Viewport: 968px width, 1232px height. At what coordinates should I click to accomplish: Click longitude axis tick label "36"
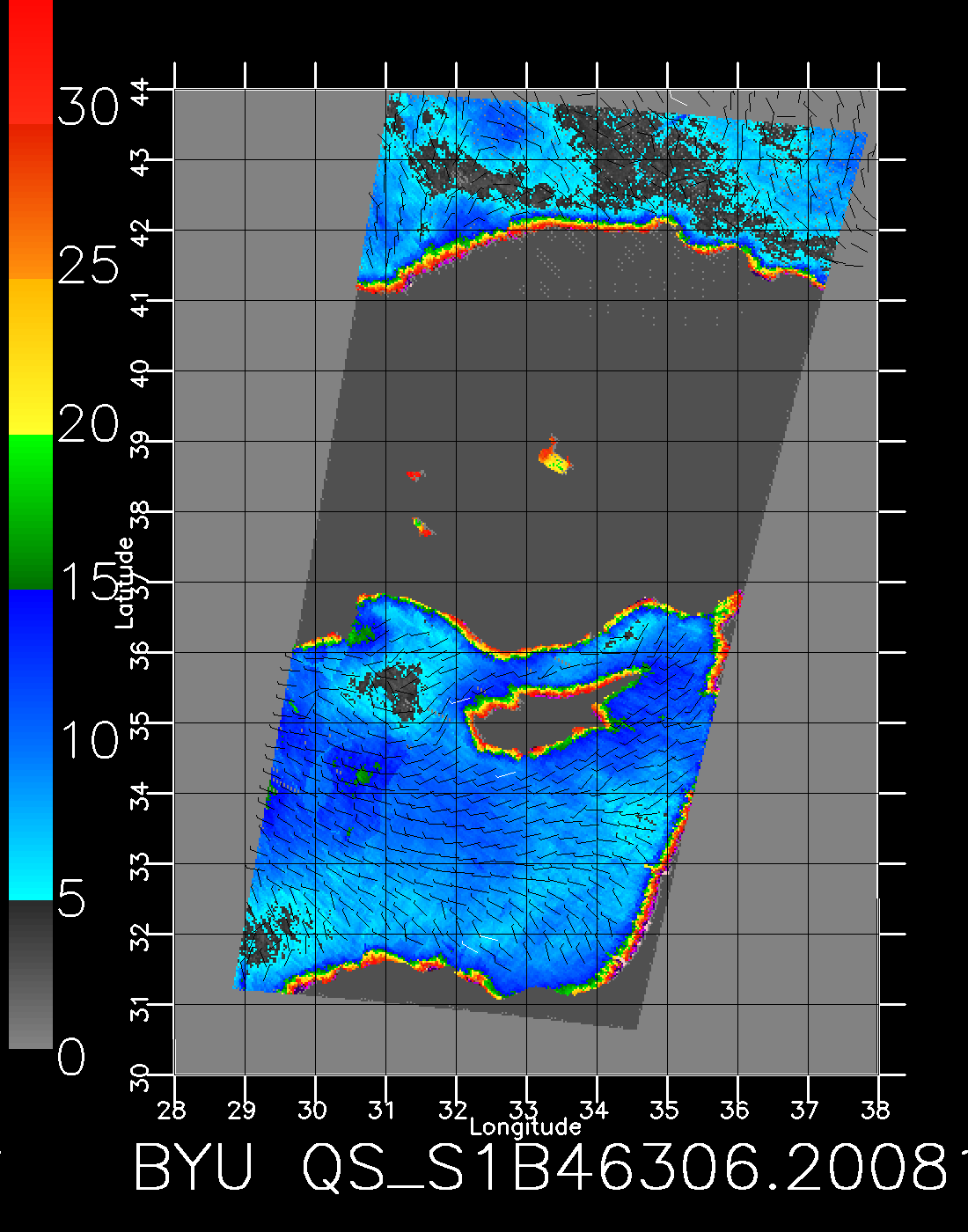pyautogui.click(x=735, y=1109)
